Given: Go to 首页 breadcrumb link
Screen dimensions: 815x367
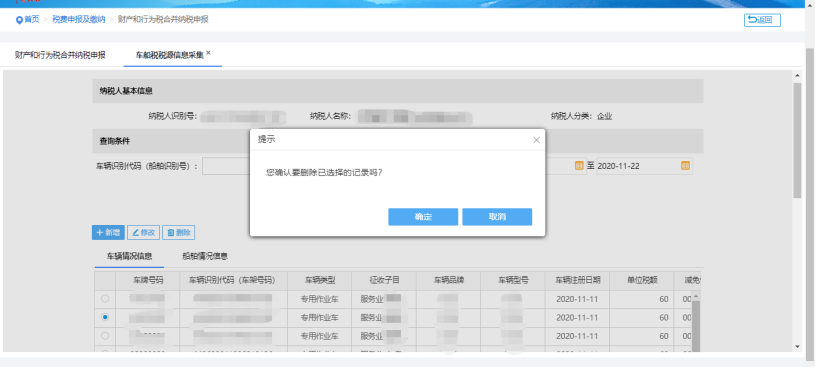Looking at the screenshot, I should click(32, 20).
